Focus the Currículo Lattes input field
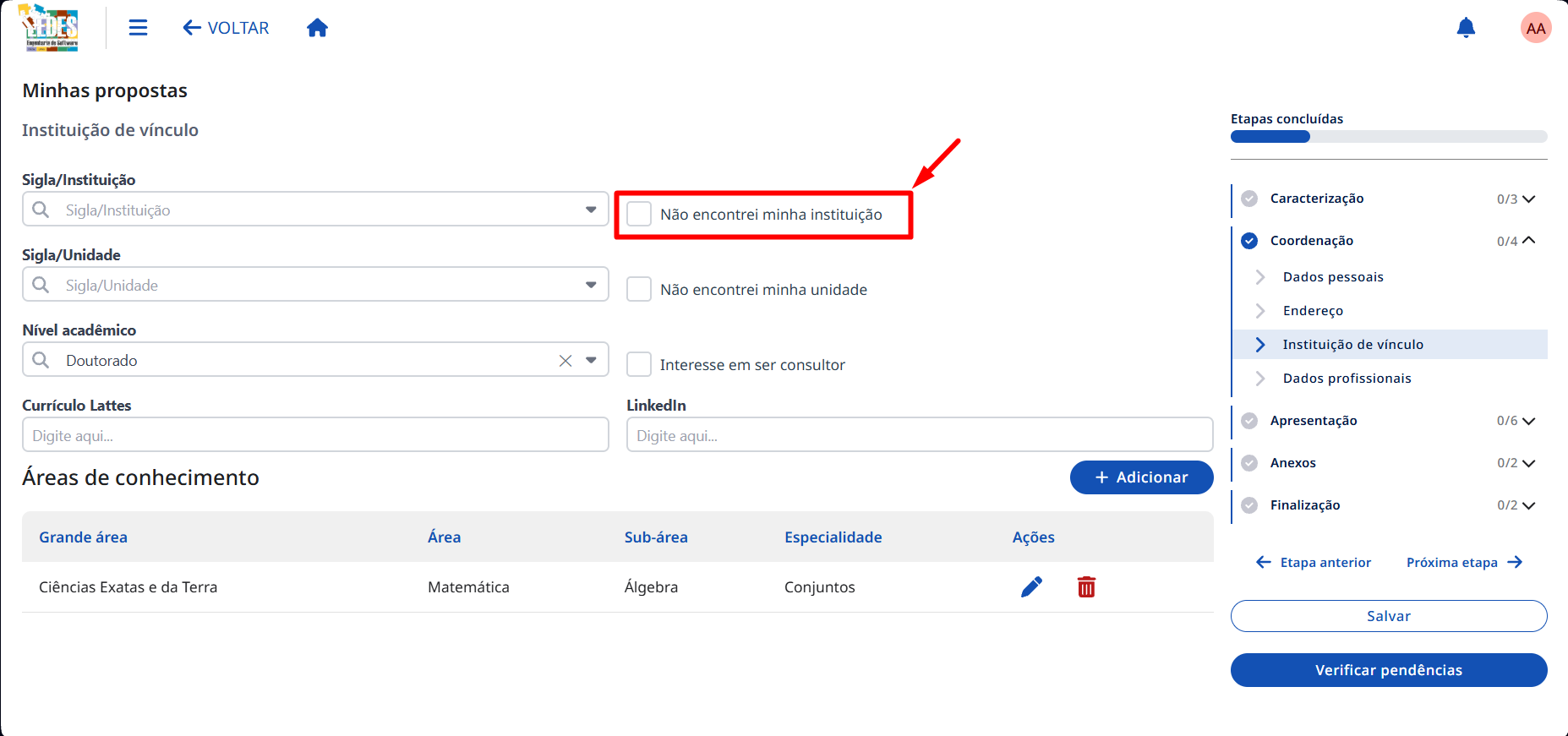The height and width of the screenshot is (736, 1568). pos(315,434)
